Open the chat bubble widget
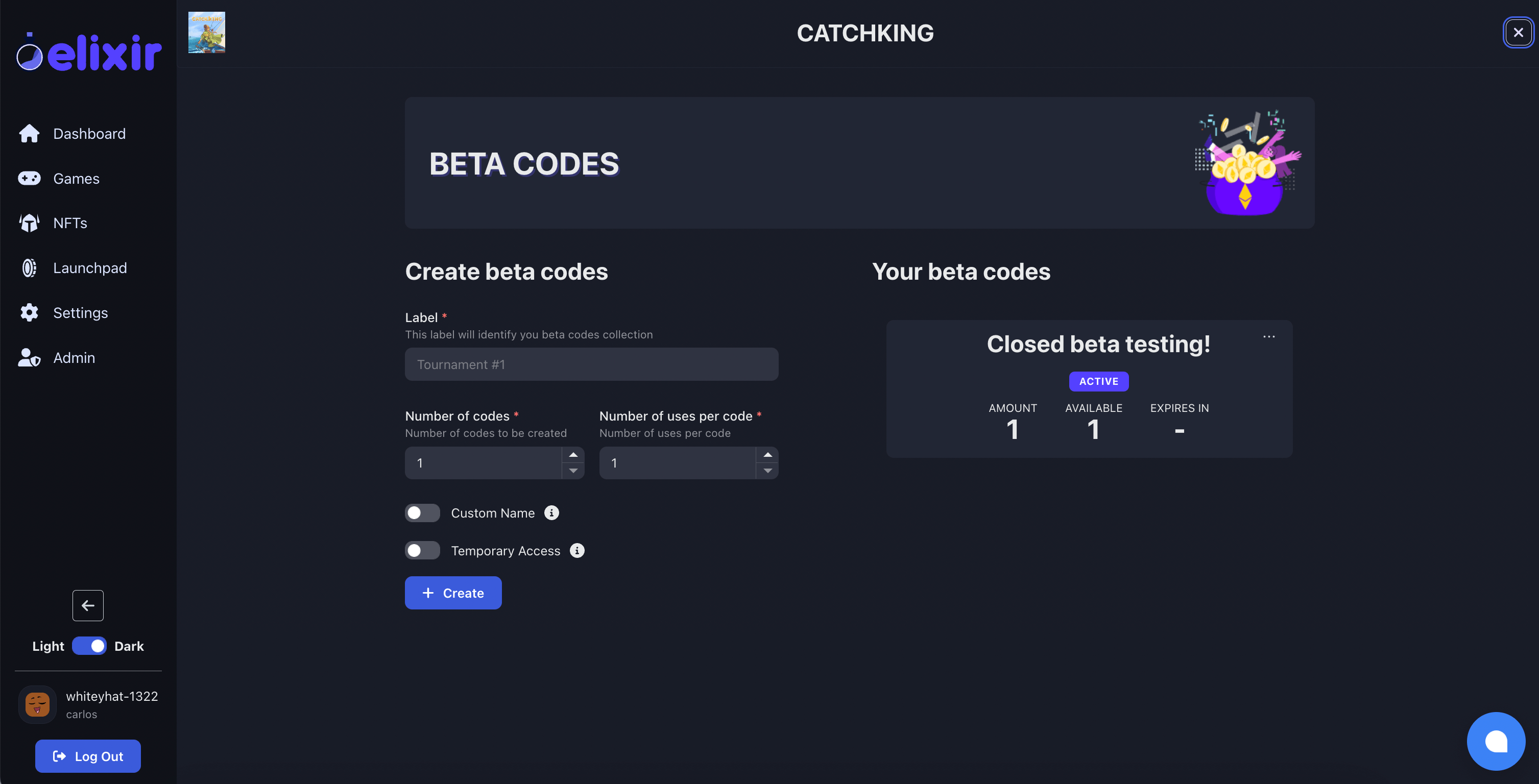The image size is (1539, 784). point(1496,742)
